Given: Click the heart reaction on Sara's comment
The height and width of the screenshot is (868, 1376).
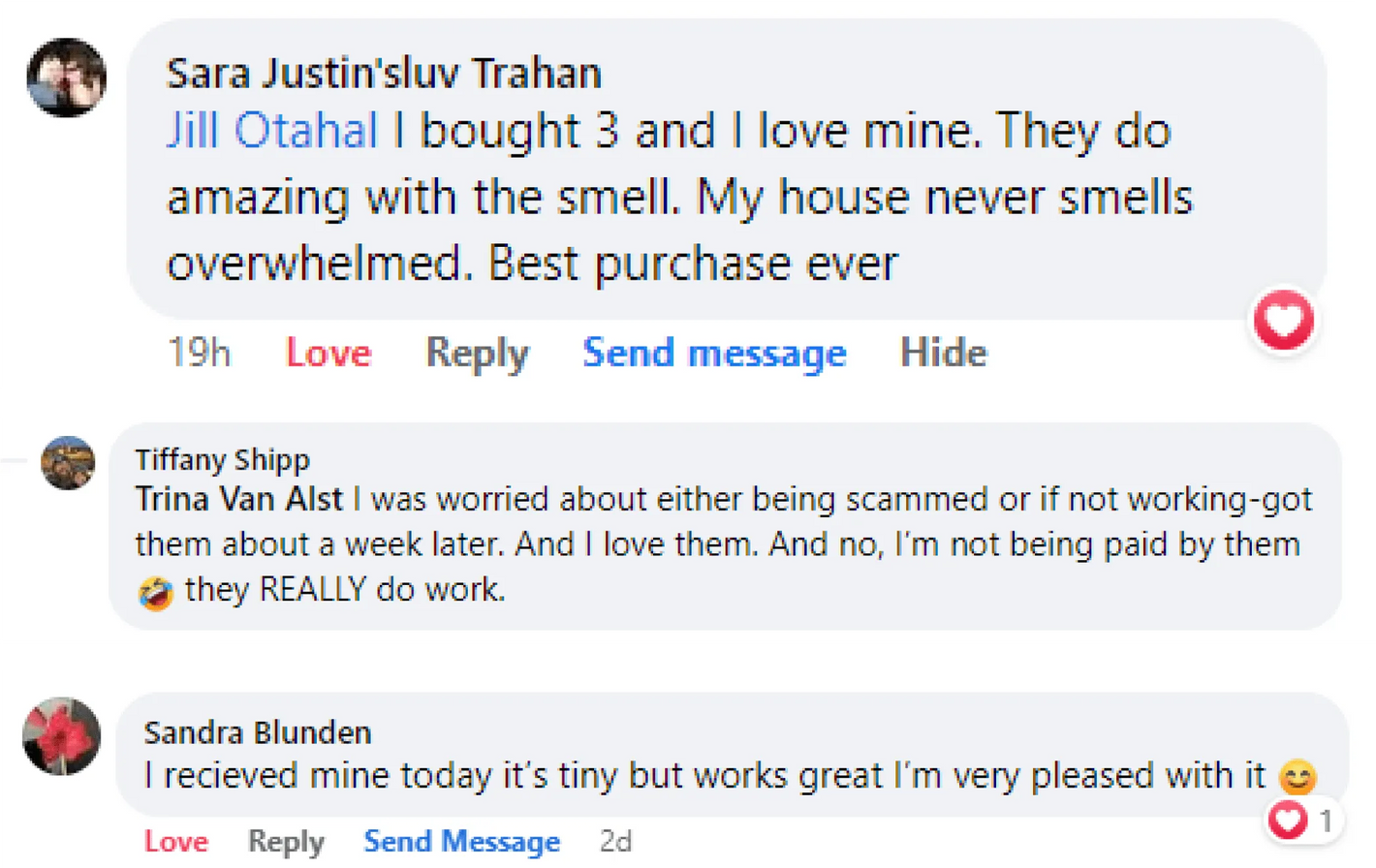Looking at the screenshot, I should coord(1284,320).
